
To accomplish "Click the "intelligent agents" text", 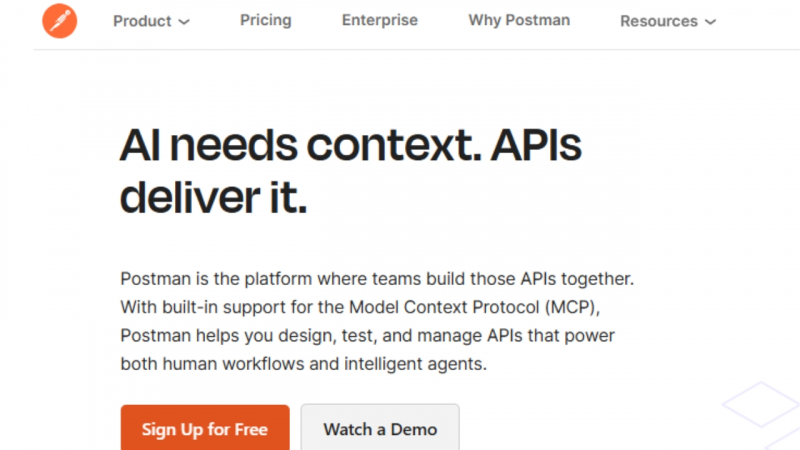I will tap(415, 364).
